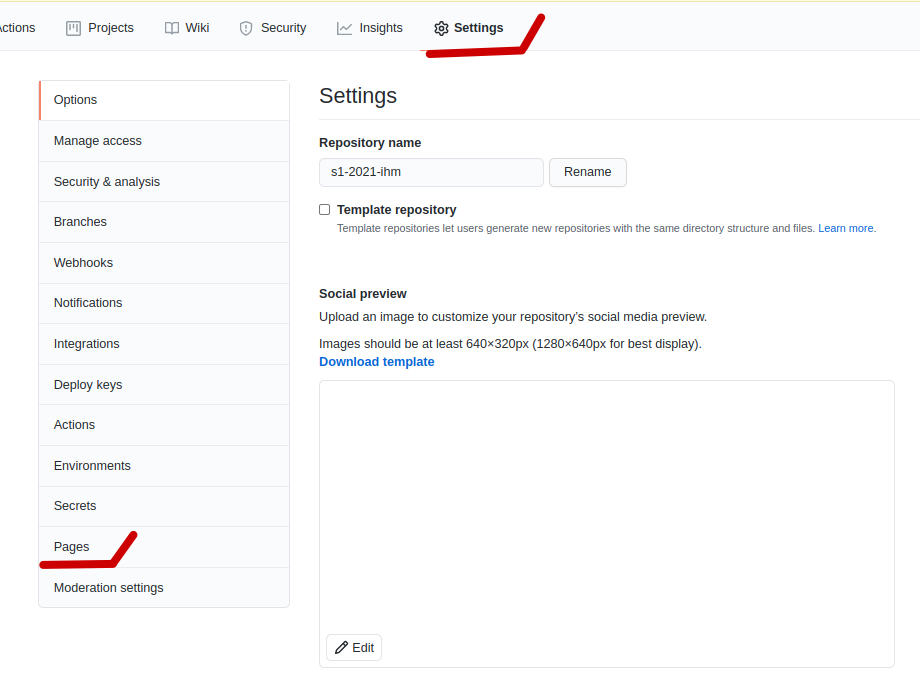920x674 pixels.
Task: Select Manage access in sidebar
Action: point(98,141)
